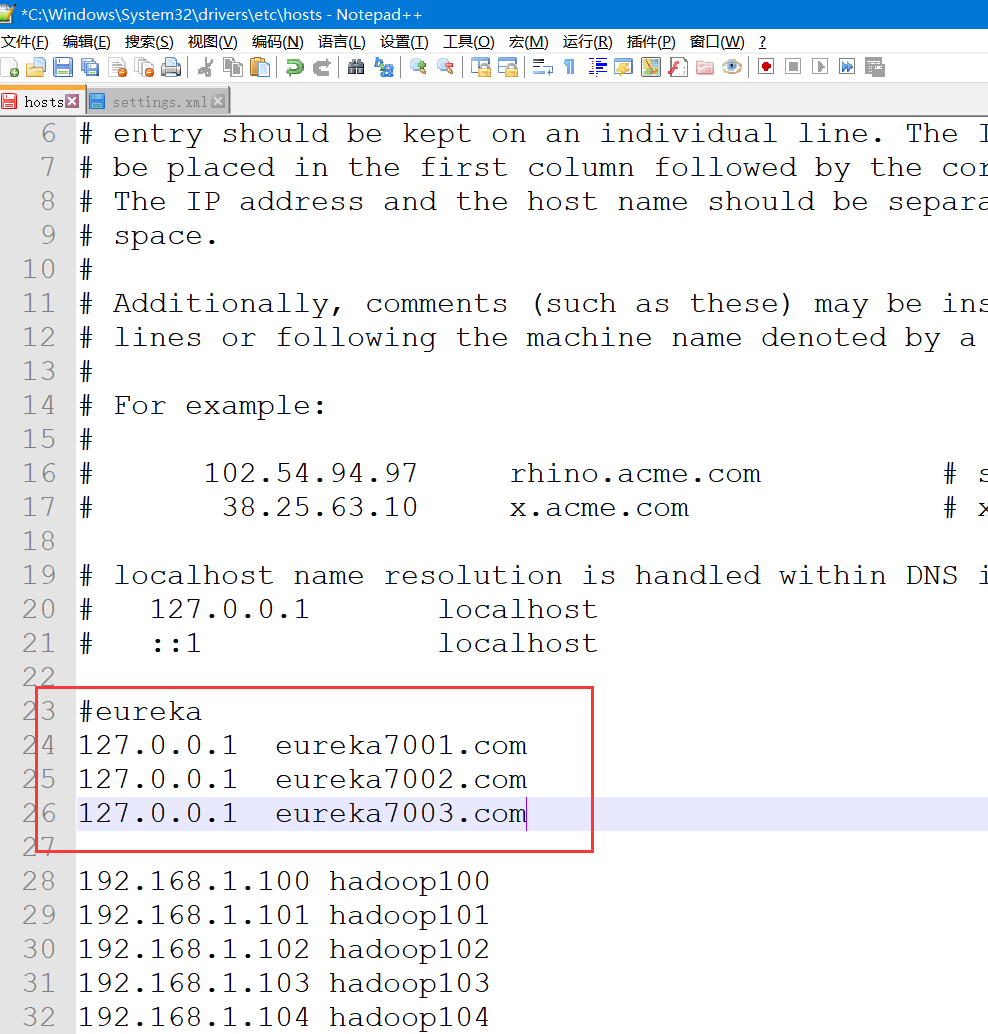
Task: Click the Zoom In magnifier icon
Action: click(x=418, y=67)
